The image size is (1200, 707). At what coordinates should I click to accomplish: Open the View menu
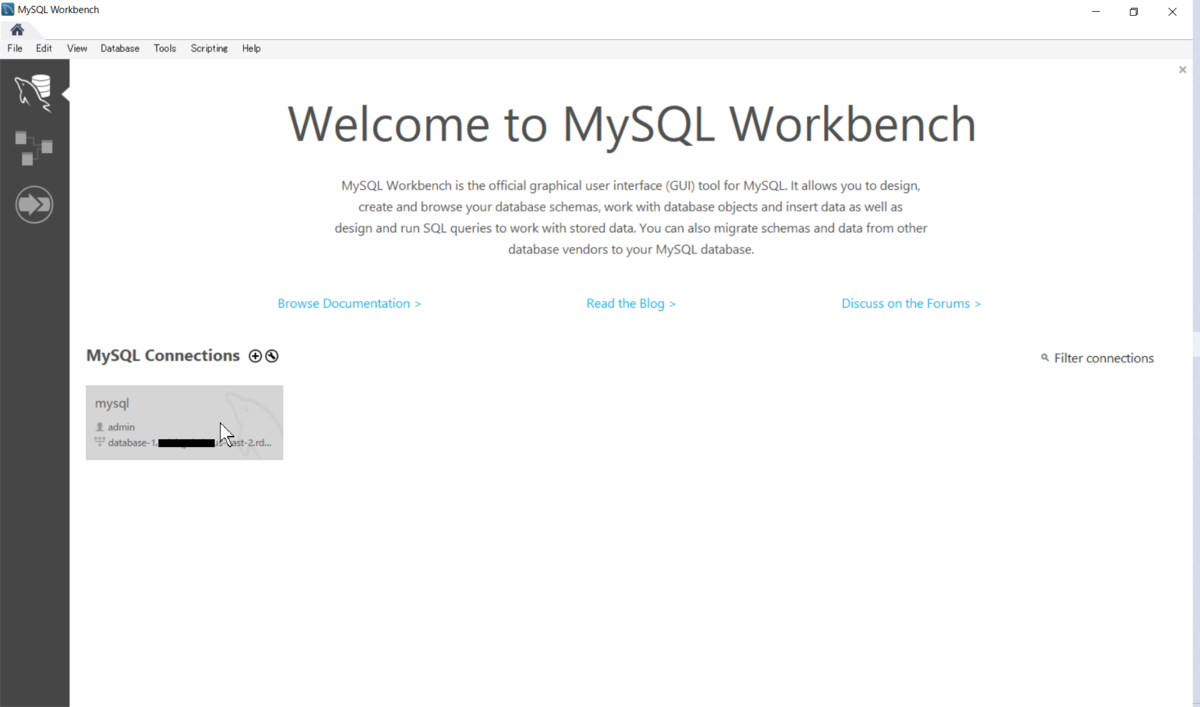point(77,48)
